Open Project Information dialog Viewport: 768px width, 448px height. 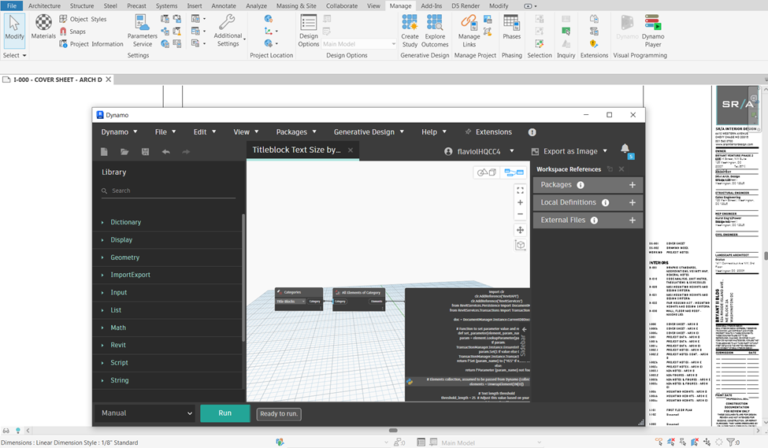click(91, 44)
